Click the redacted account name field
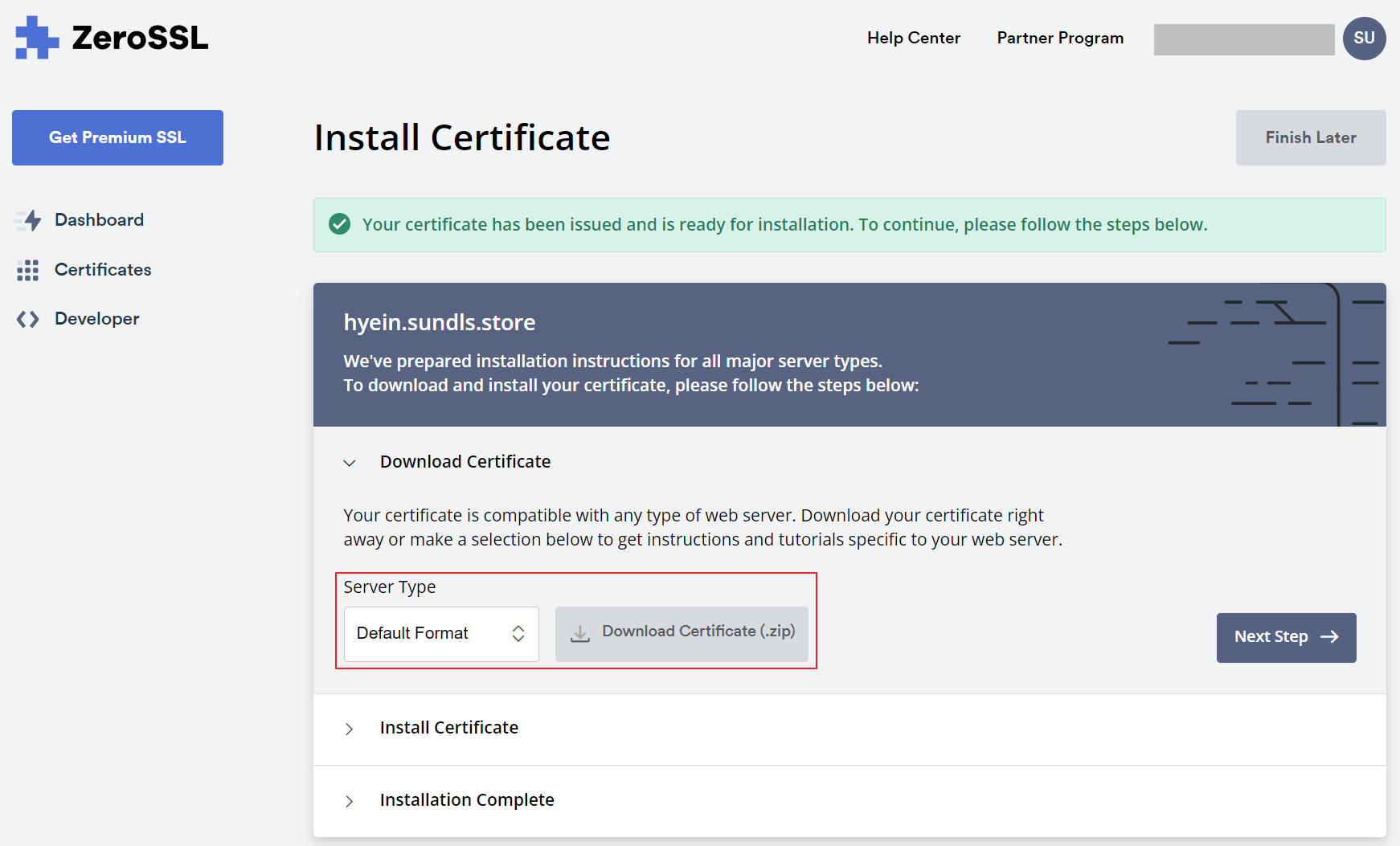The width and height of the screenshot is (1400, 846). point(1244,39)
